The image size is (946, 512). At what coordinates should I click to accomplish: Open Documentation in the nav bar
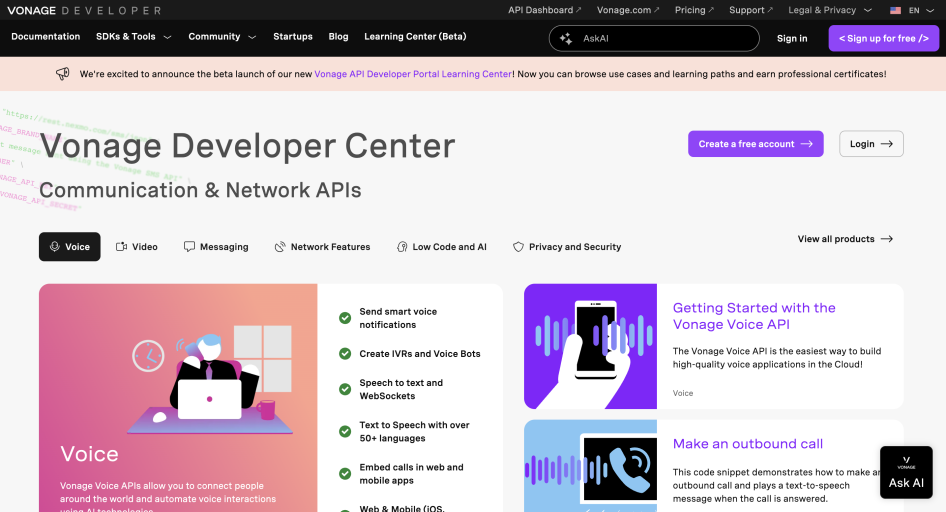click(x=45, y=37)
